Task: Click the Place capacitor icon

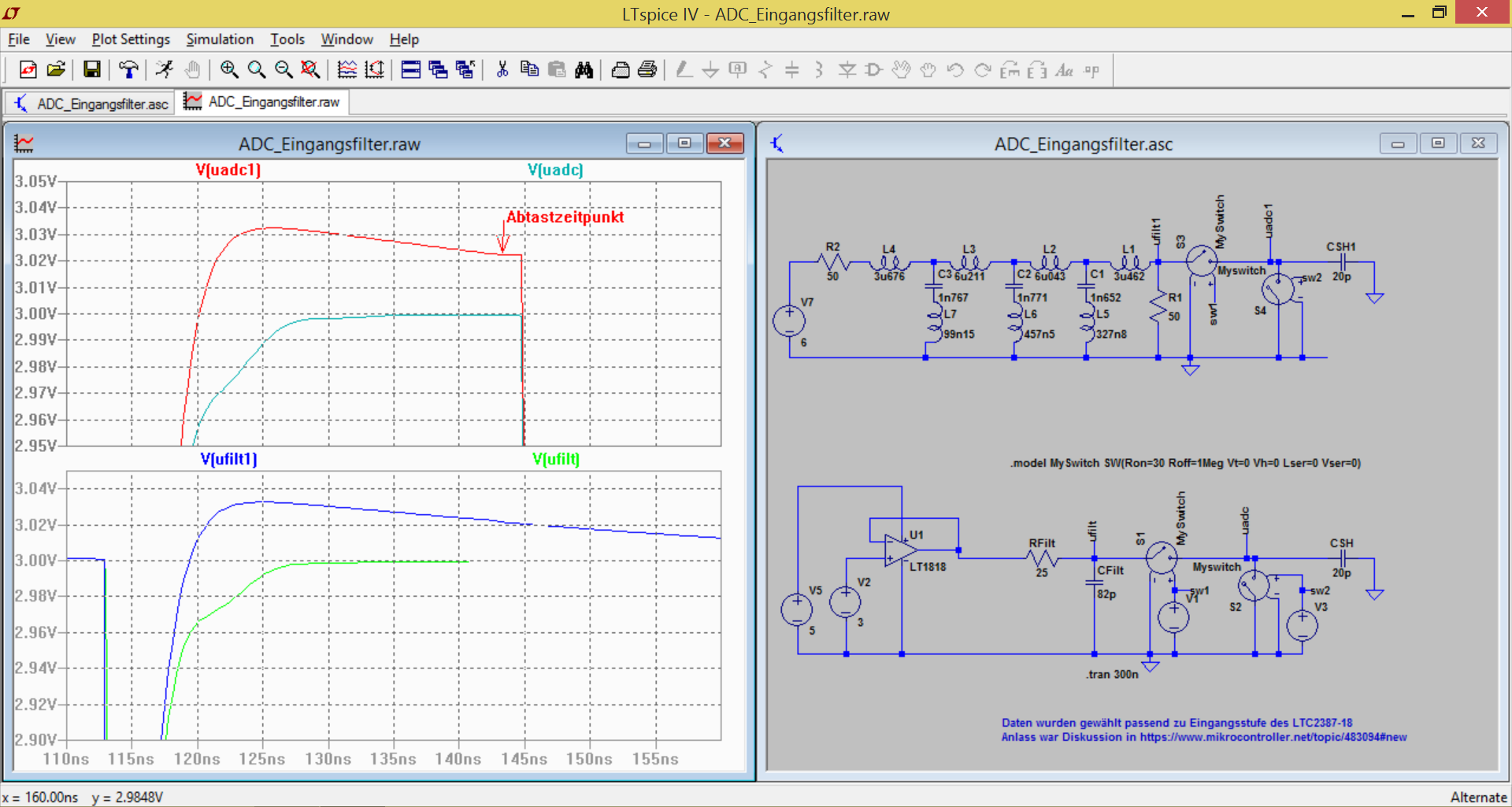Action: click(x=792, y=70)
